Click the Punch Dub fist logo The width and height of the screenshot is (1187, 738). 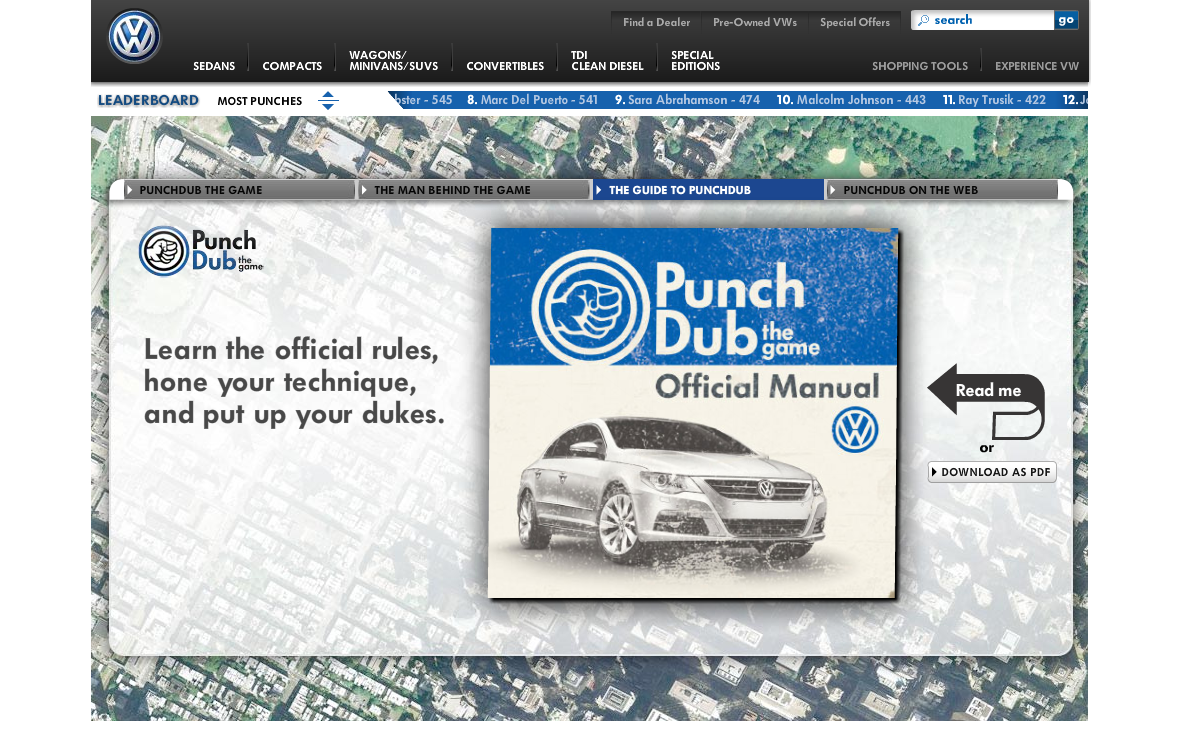164,251
